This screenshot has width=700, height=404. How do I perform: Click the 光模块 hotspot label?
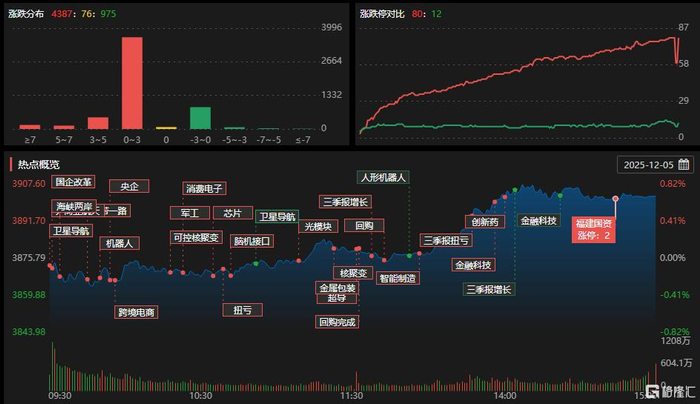318,226
